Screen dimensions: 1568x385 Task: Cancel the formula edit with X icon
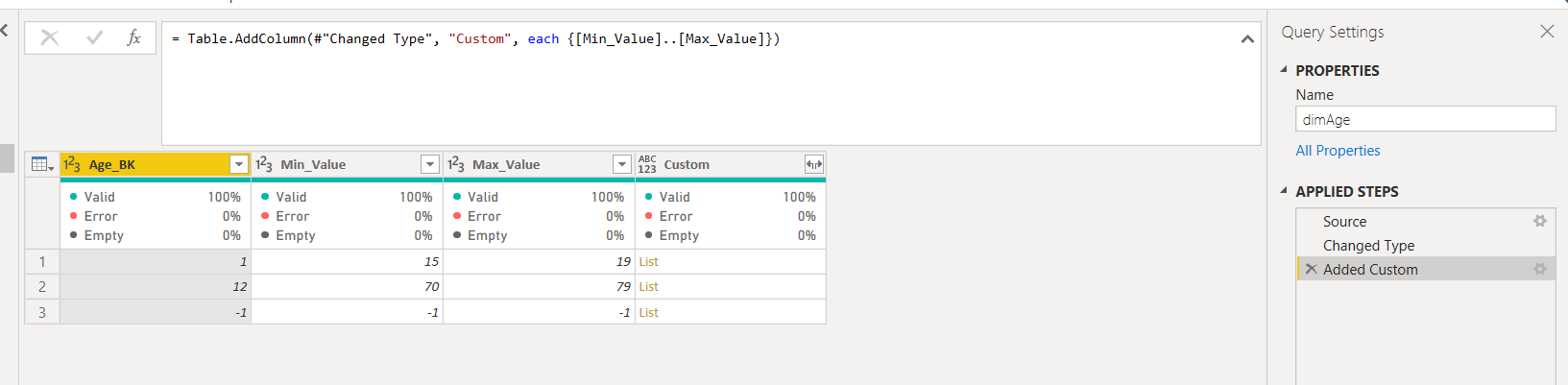click(50, 38)
